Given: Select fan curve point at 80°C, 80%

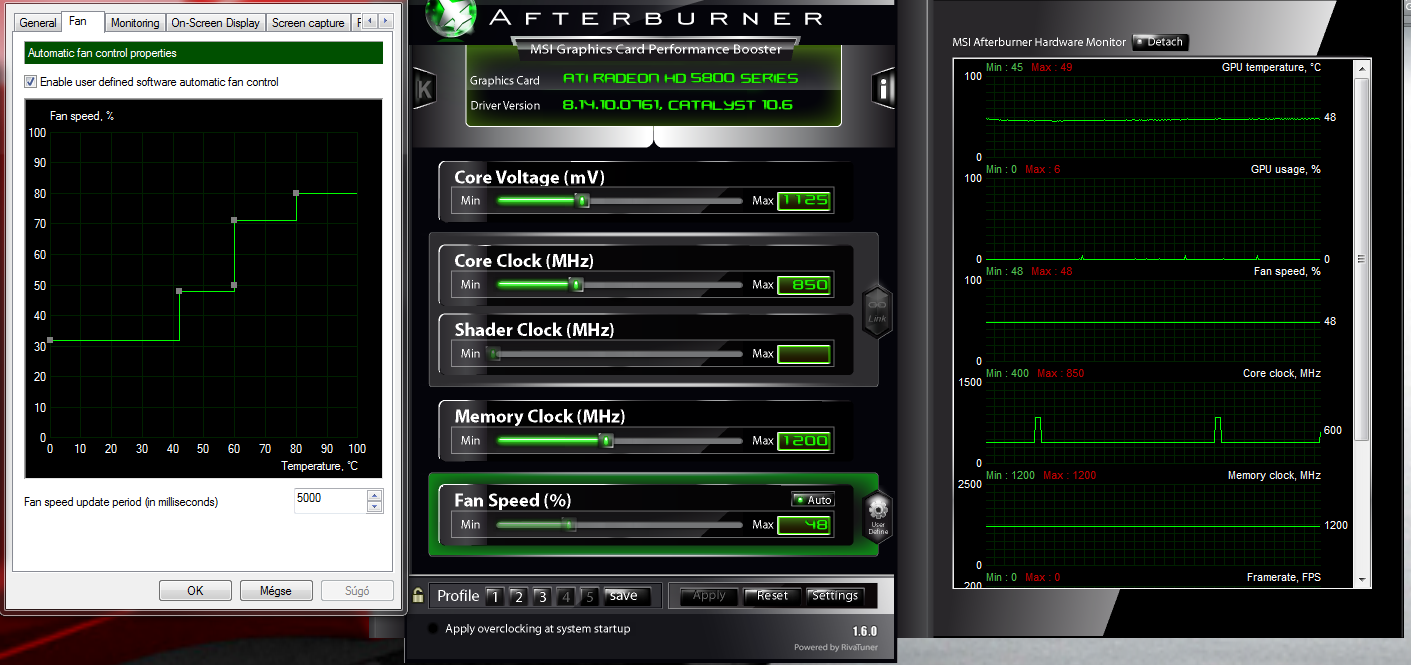Looking at the screenshot, I should click(296, 192).
